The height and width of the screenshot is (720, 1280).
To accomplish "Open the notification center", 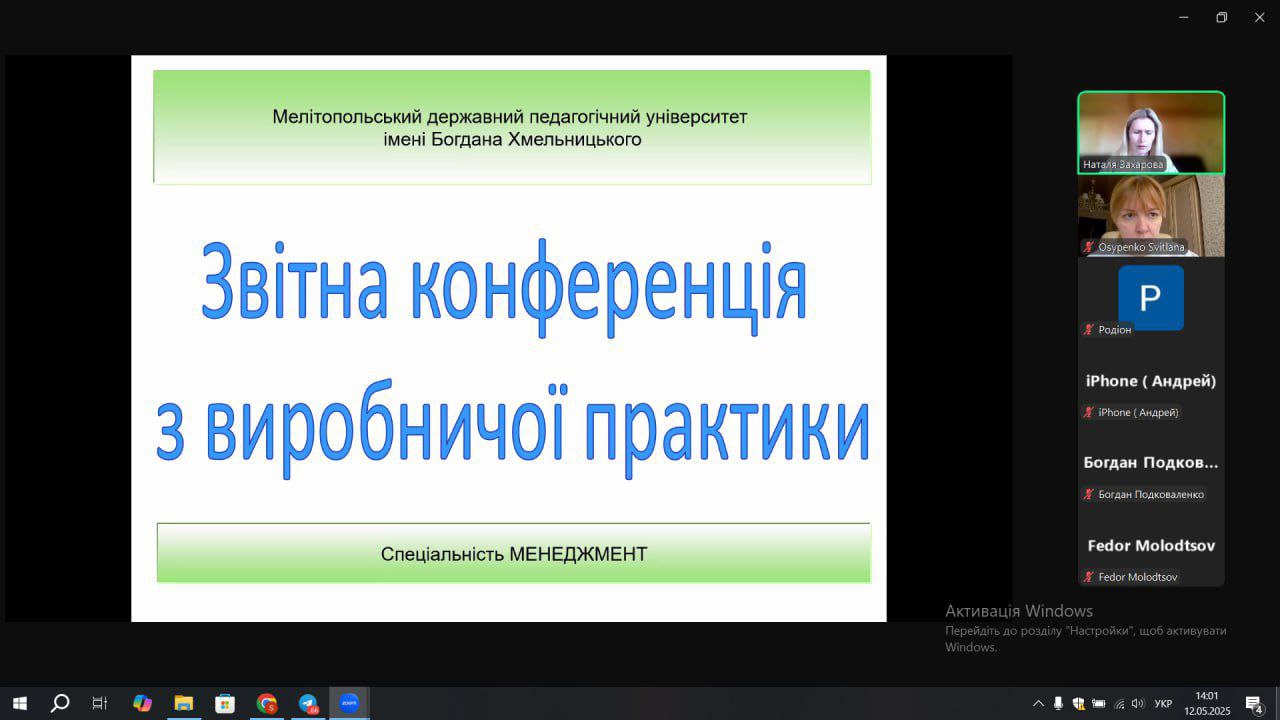I will tap(1254, 704).
